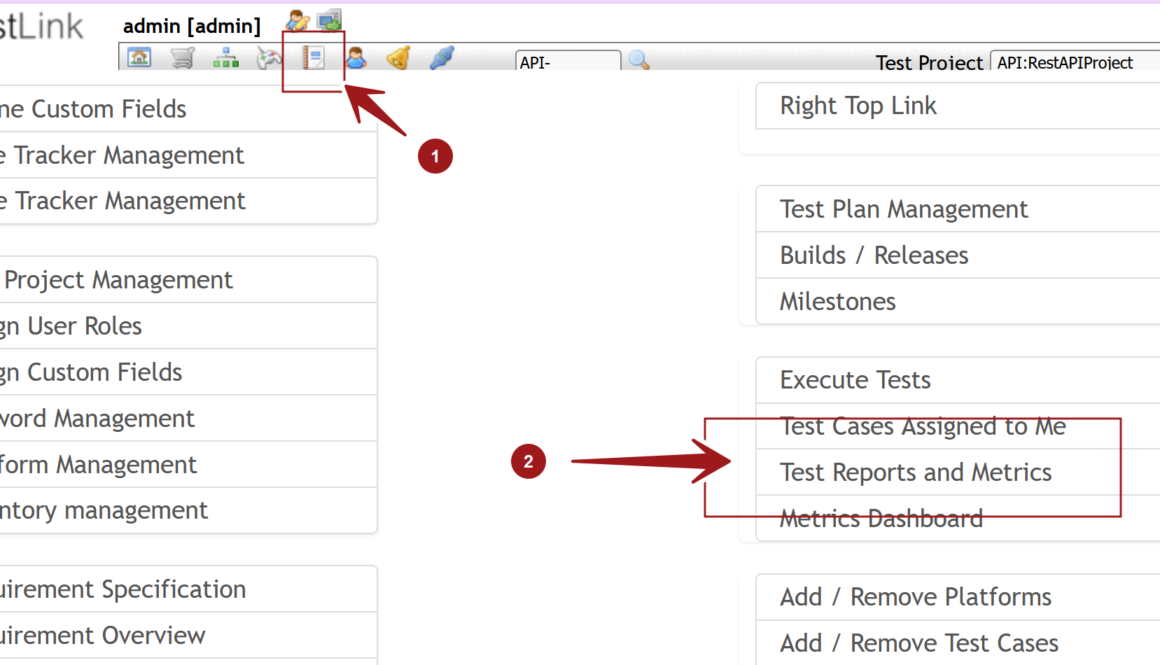This screenshot has width=1160, height=665.
Task: Open the Milestones link
Action: click(837, 301)
